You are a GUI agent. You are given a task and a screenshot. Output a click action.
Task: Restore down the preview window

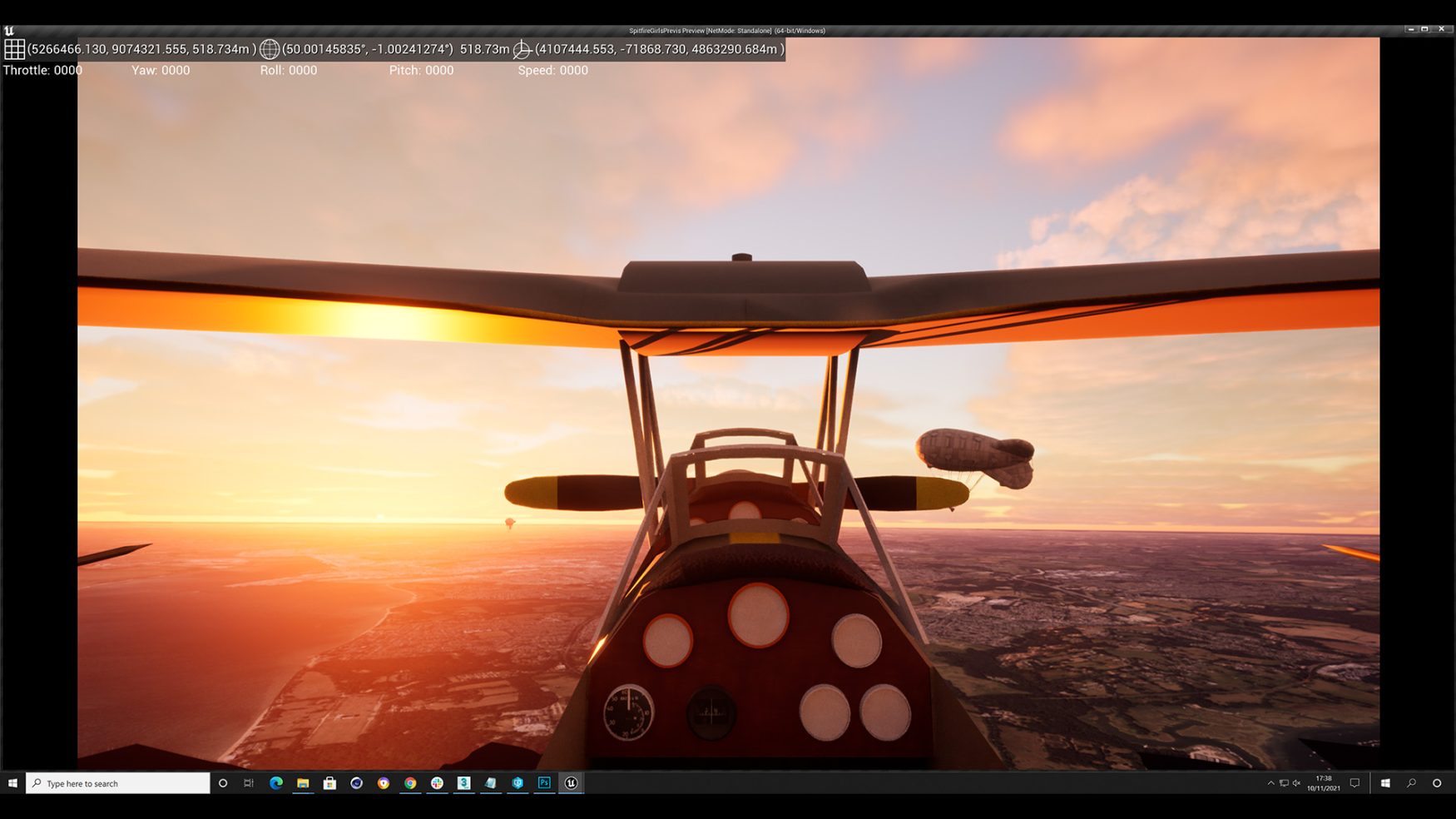(x=1424, y=29)
